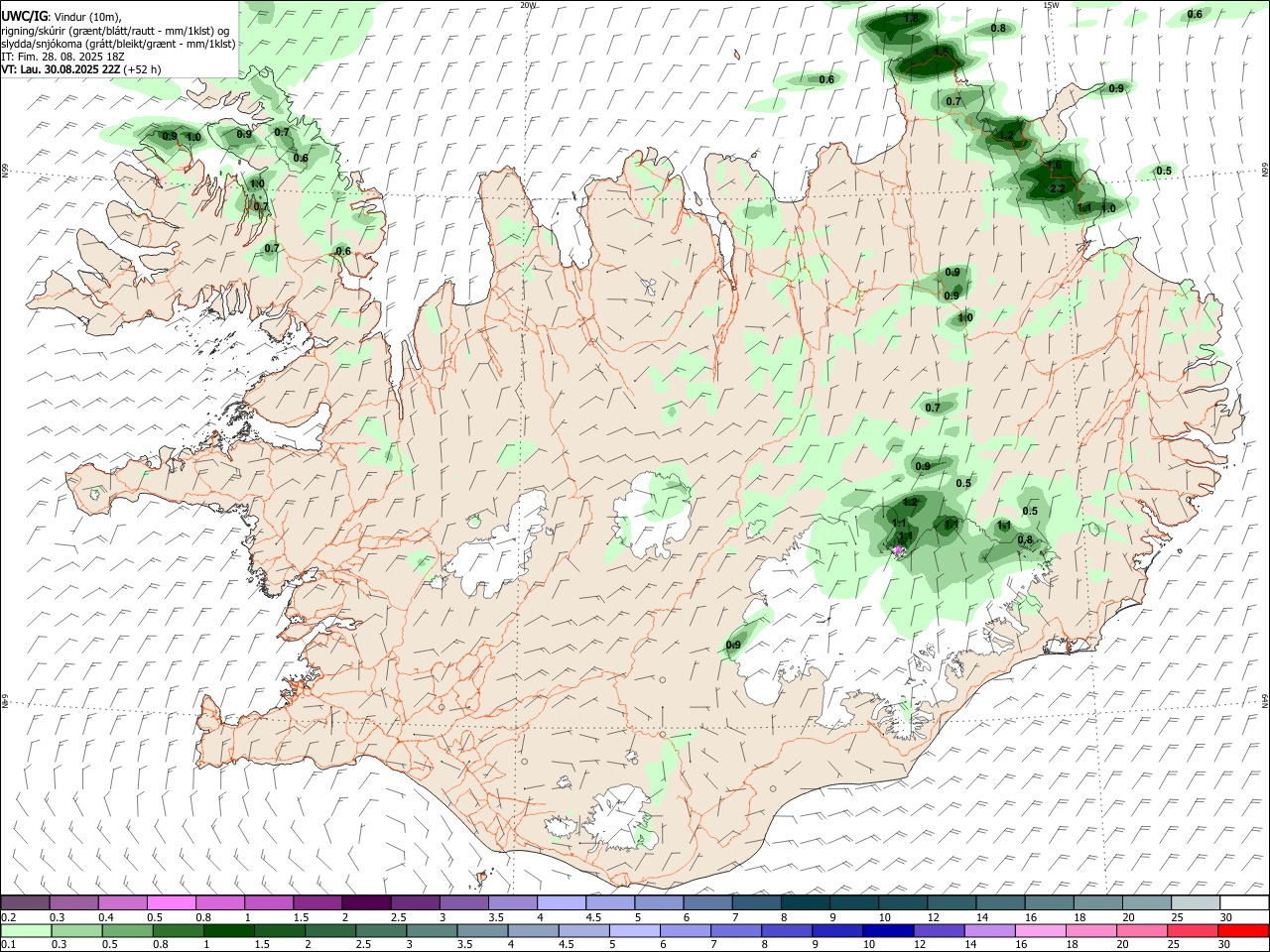Click the 0.4 label in the snow legend
The width and height of the screenshot is (1270, 952).
(106, 917)
